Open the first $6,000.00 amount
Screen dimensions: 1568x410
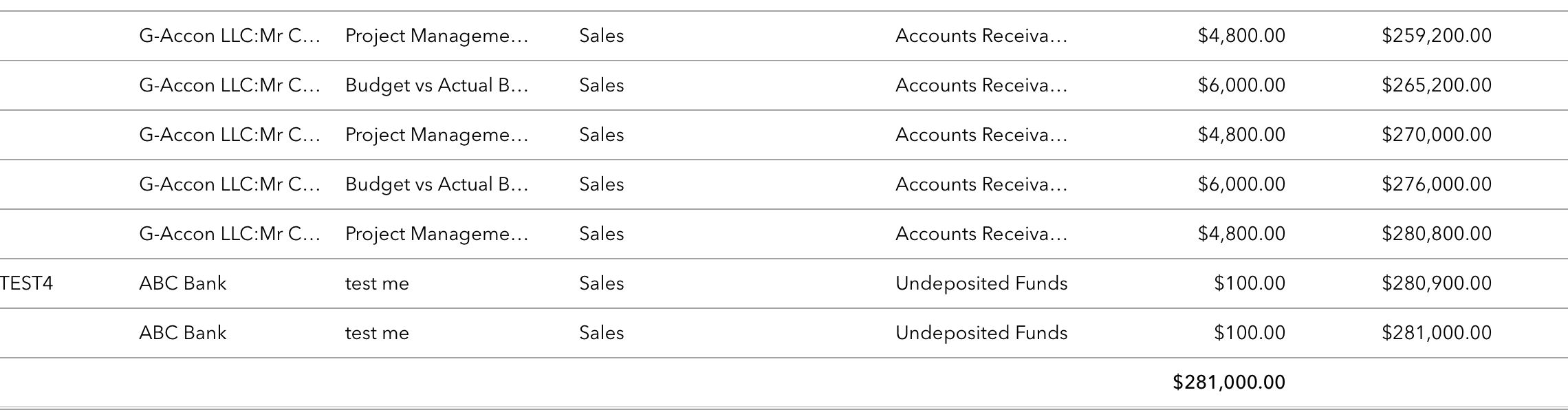1241,85
